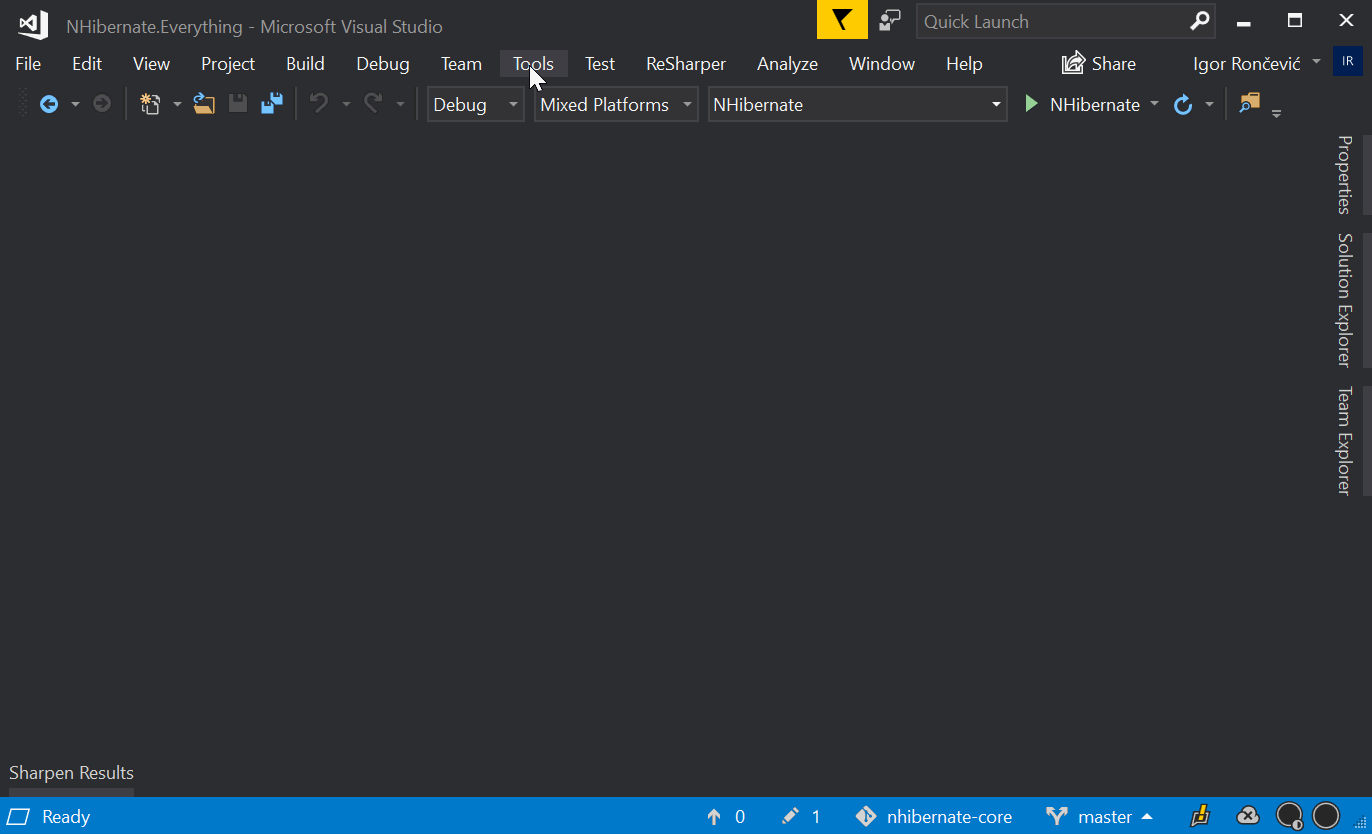Click the toolbar drag grip handle
The width and height of the screenshot is (1372, 834).
[x=24, y=104]
